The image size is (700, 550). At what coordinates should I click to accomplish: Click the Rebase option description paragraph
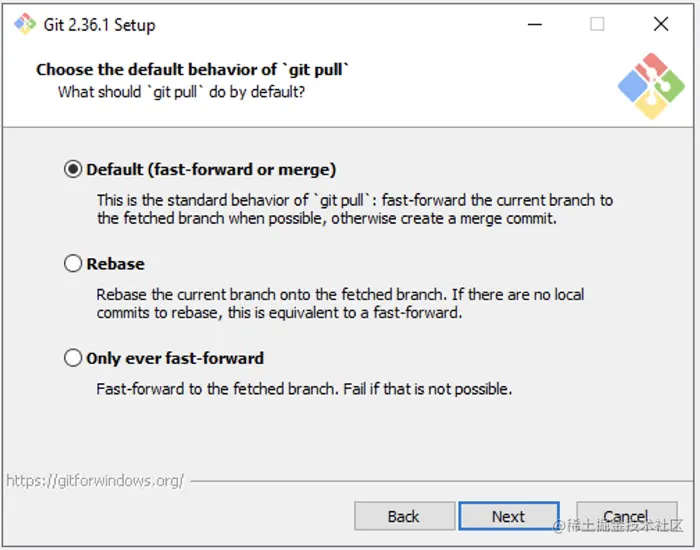tap(340, 303)
